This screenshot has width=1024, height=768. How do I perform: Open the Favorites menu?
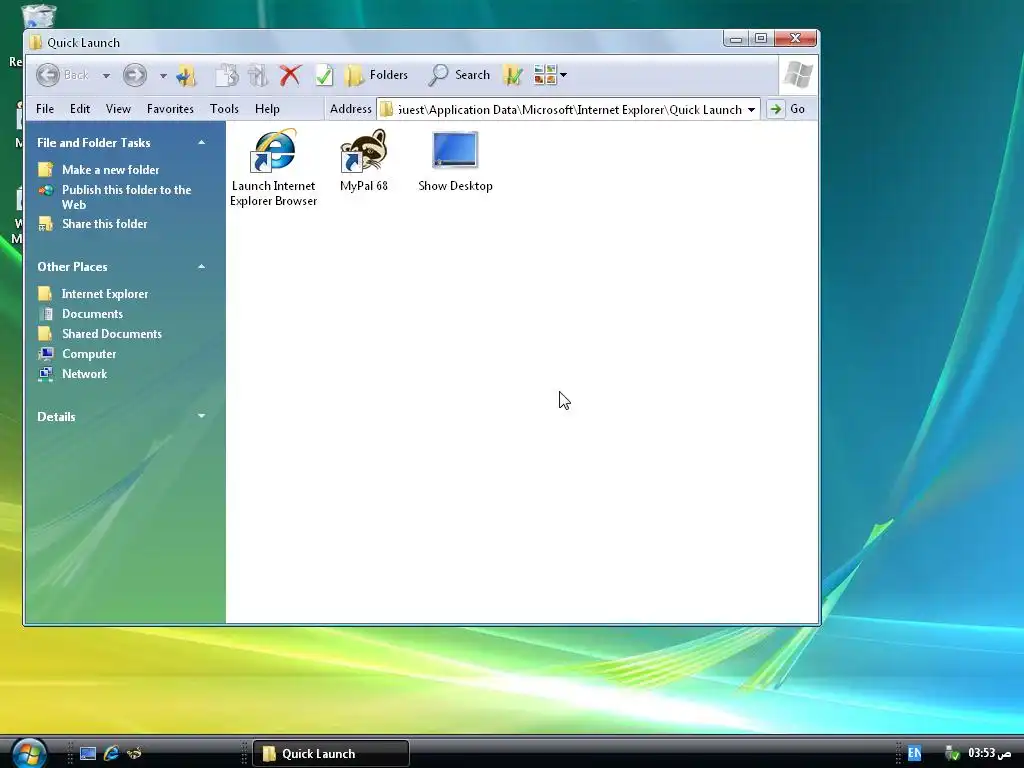(x=170, y=109)
